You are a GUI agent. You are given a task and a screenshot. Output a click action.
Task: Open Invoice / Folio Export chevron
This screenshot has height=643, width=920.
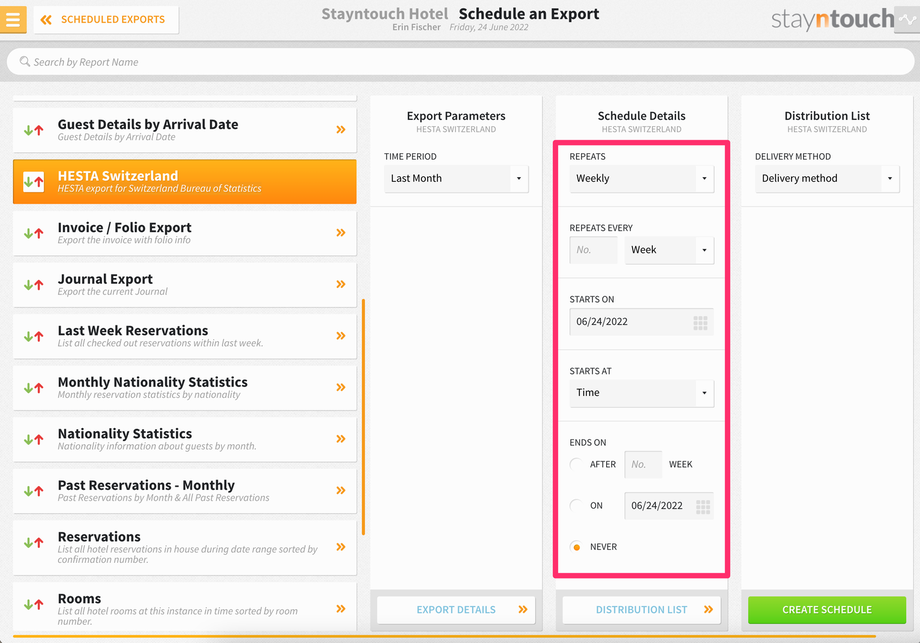tap(341, 233)
